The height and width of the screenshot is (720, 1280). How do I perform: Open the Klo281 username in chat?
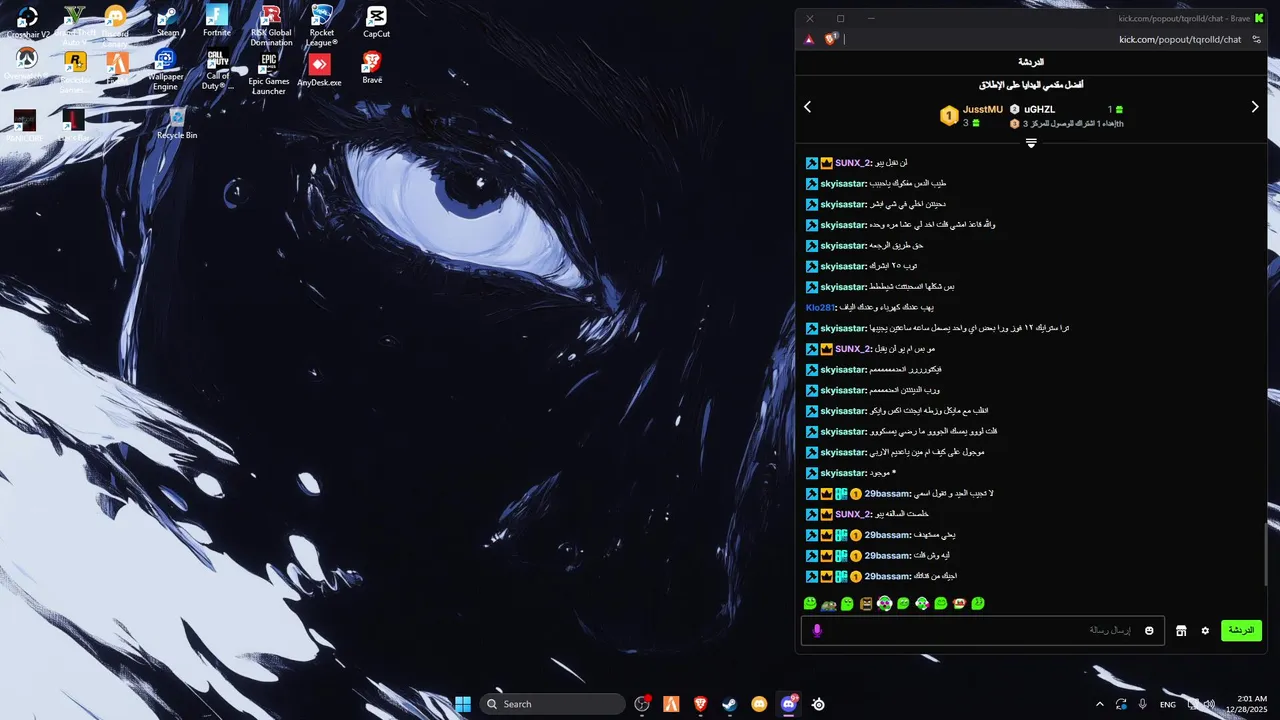pyautogui.click(x=819, y=308)
